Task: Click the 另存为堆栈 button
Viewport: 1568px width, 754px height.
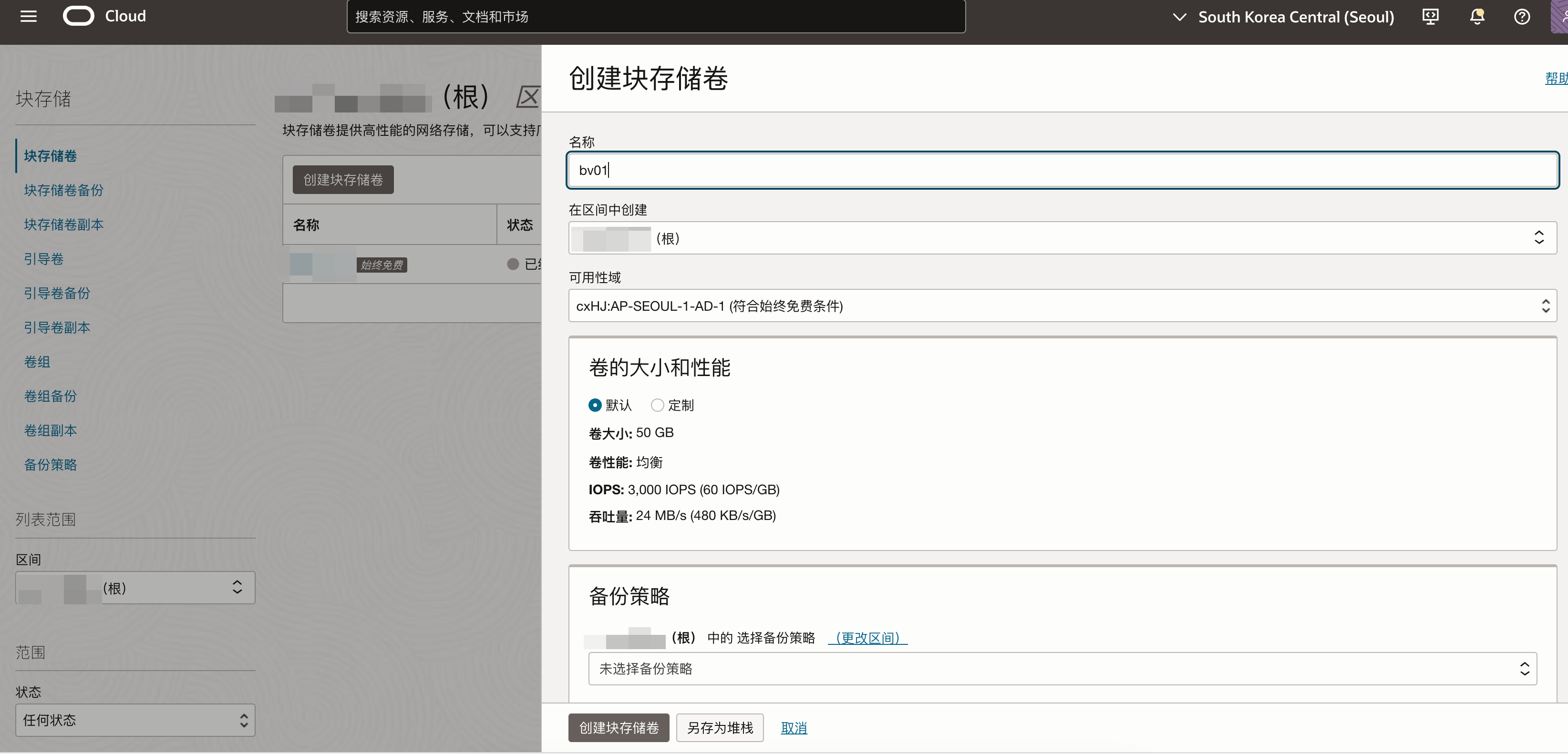Action: click(x=720, y=728)
